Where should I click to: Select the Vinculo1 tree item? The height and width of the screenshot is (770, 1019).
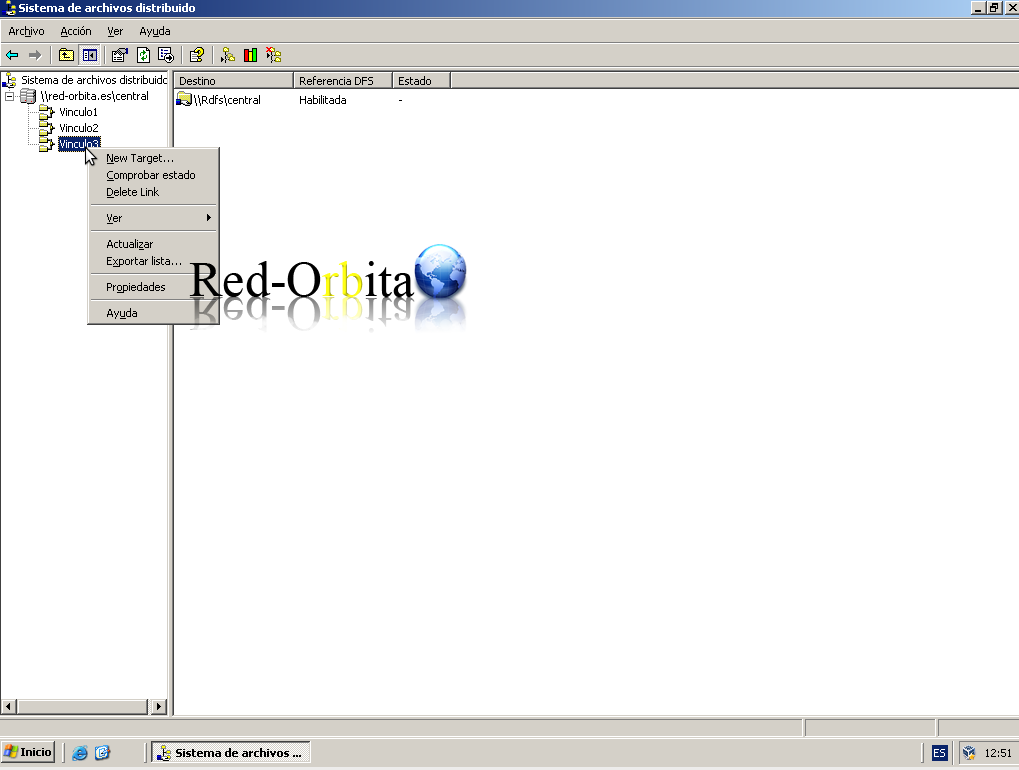(x=78, y=112)
